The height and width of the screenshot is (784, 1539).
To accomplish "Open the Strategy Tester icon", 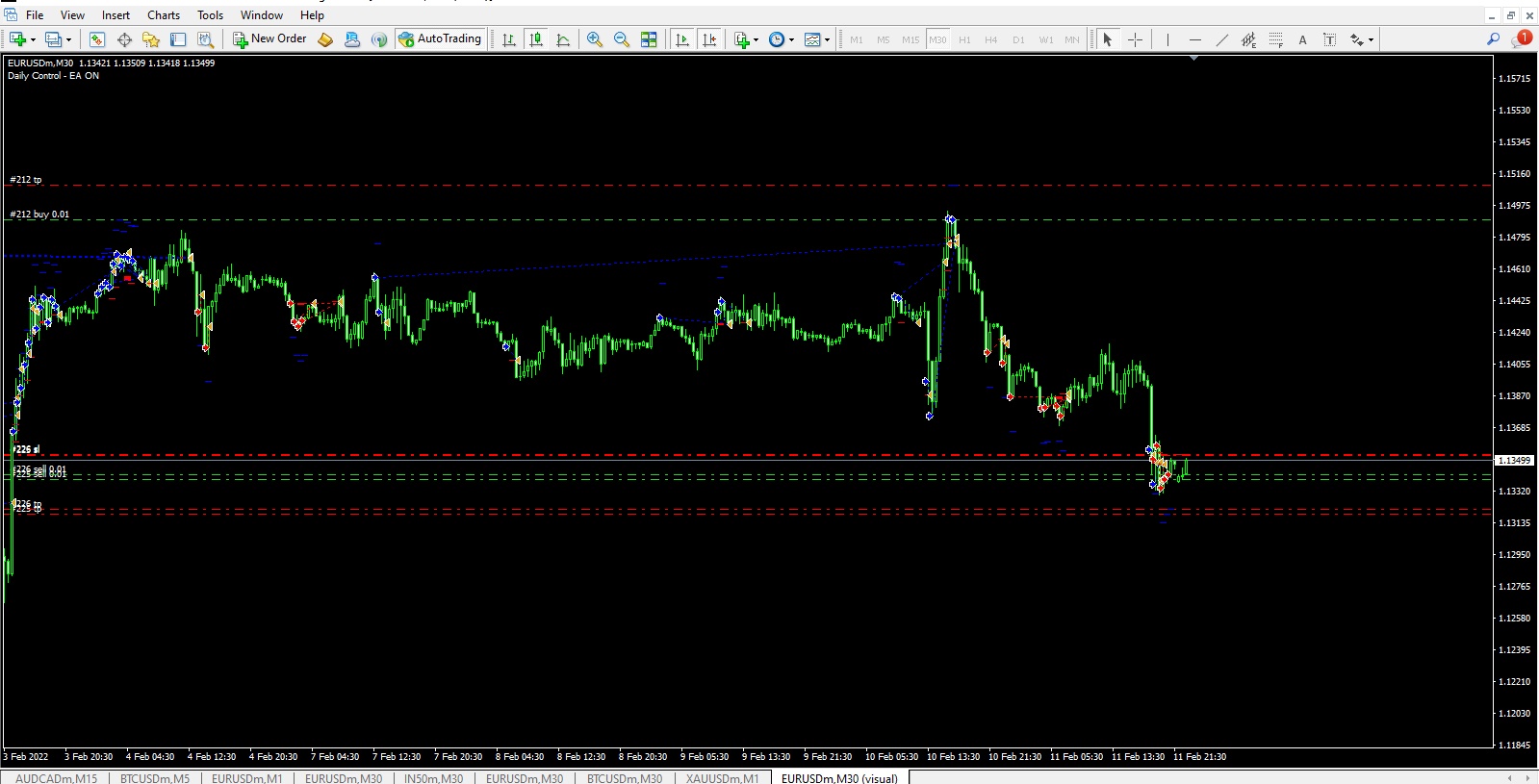I will (205, 39).
